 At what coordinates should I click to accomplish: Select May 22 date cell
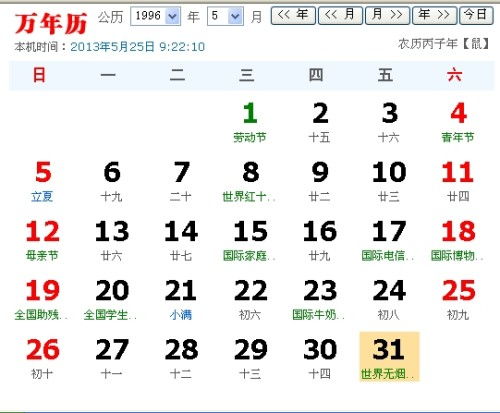(x=250, y=300)
